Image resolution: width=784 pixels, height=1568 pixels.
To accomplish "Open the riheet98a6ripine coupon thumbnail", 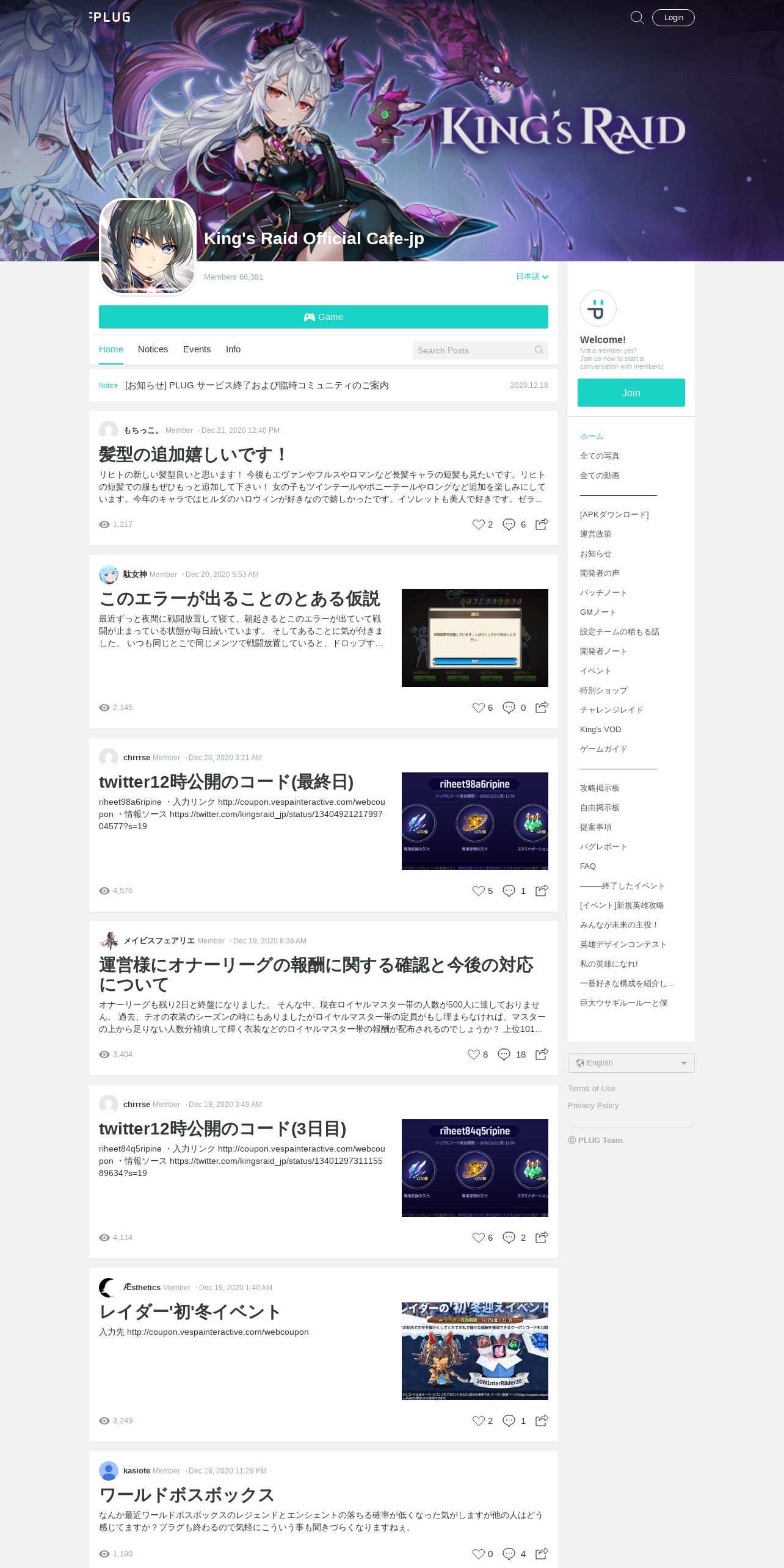I will tap(475, 821).
